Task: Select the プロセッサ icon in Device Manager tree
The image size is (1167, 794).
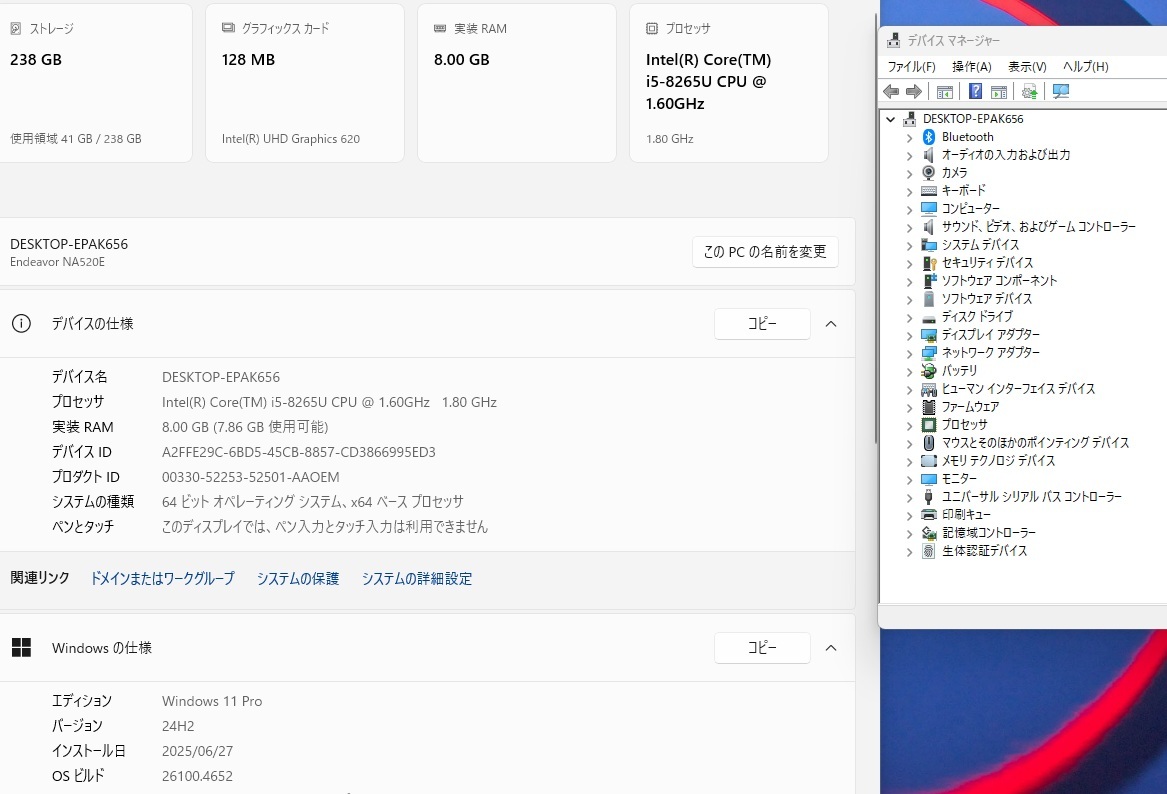Action: click(929, 425)
